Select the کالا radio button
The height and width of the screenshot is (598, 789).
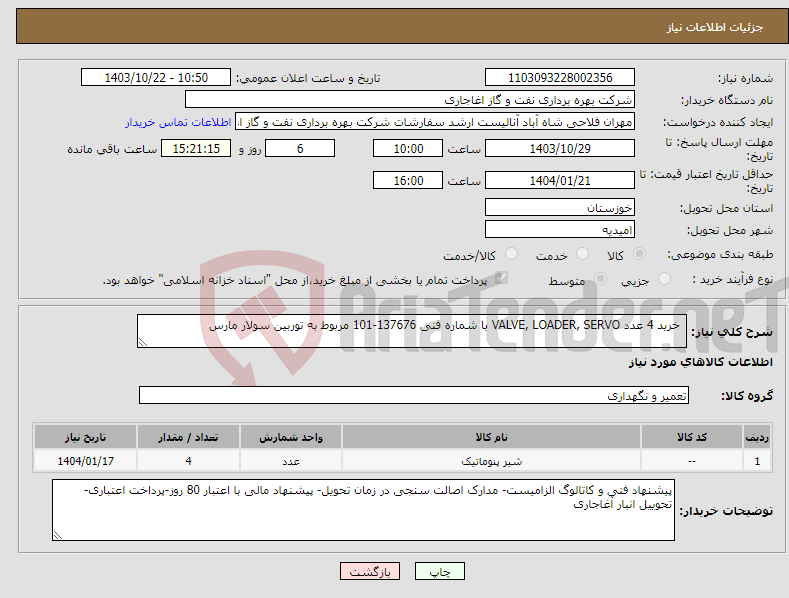[639, 254]
